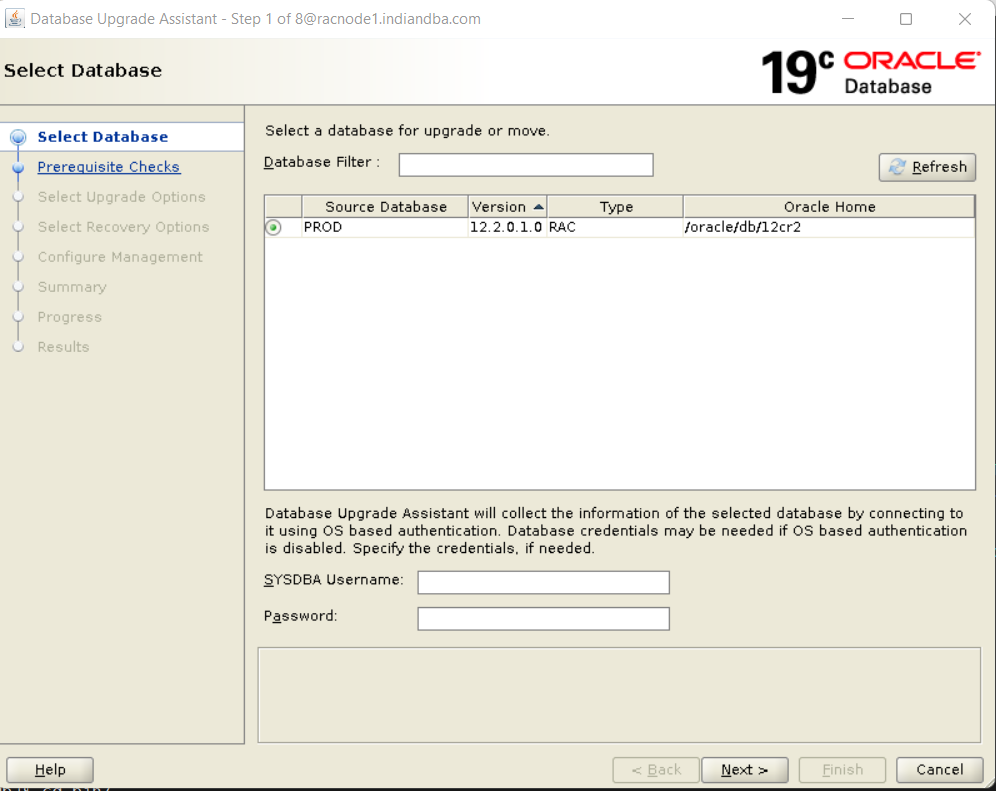Maximize the Database Upgrade Assistant window
996x791 pixels.
point(906,19)
